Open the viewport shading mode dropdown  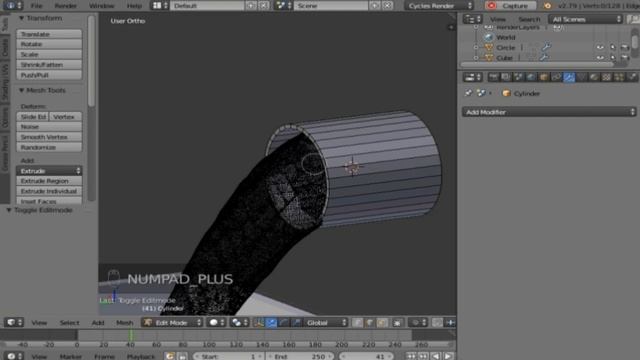click(217, 322)
